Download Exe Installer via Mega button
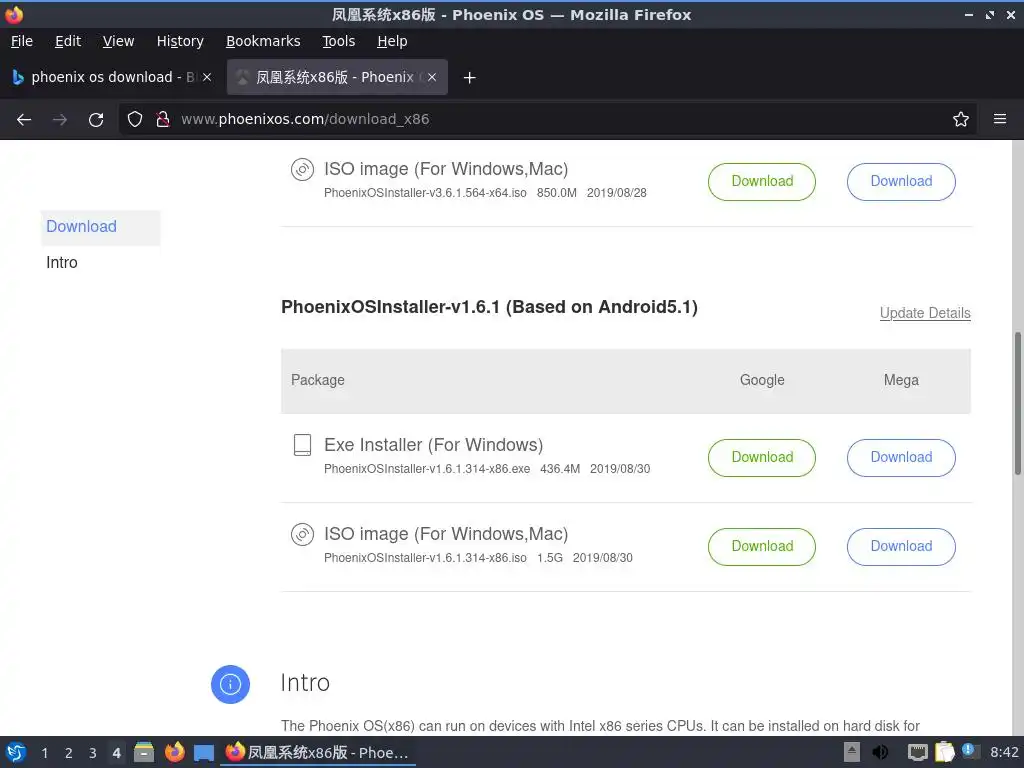The width and height of the screenshot is (1024, 768). click(x=901, y=458)
